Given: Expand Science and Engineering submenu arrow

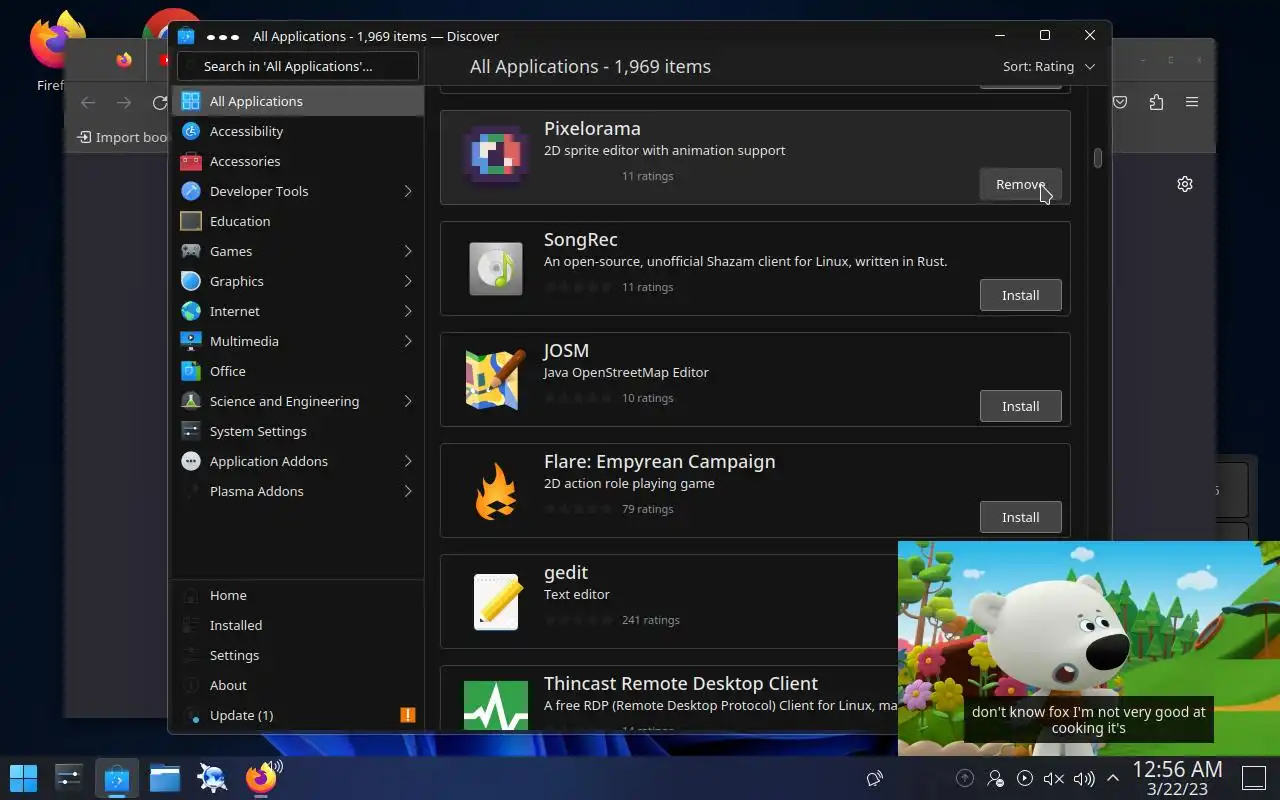Looking at the screenshot, I should pyautogui.click(x=408, y=401).
